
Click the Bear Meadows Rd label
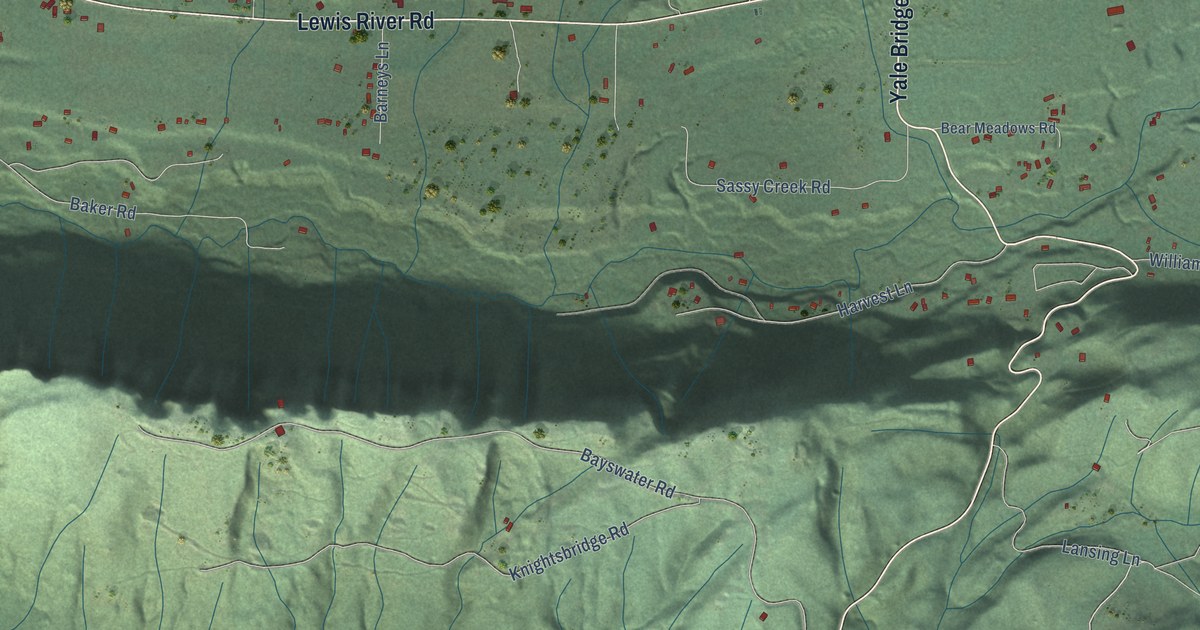pos(999,129)
